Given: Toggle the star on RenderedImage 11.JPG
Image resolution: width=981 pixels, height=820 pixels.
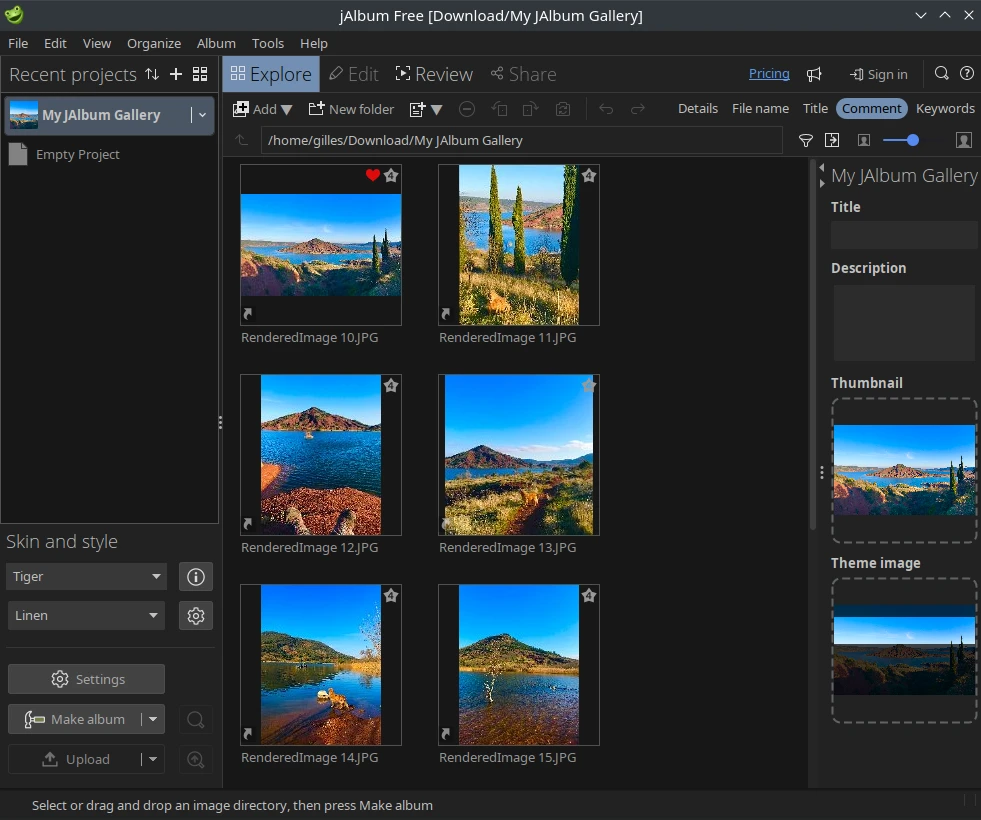Looking at the screenshot, I should tap(589, 176).
